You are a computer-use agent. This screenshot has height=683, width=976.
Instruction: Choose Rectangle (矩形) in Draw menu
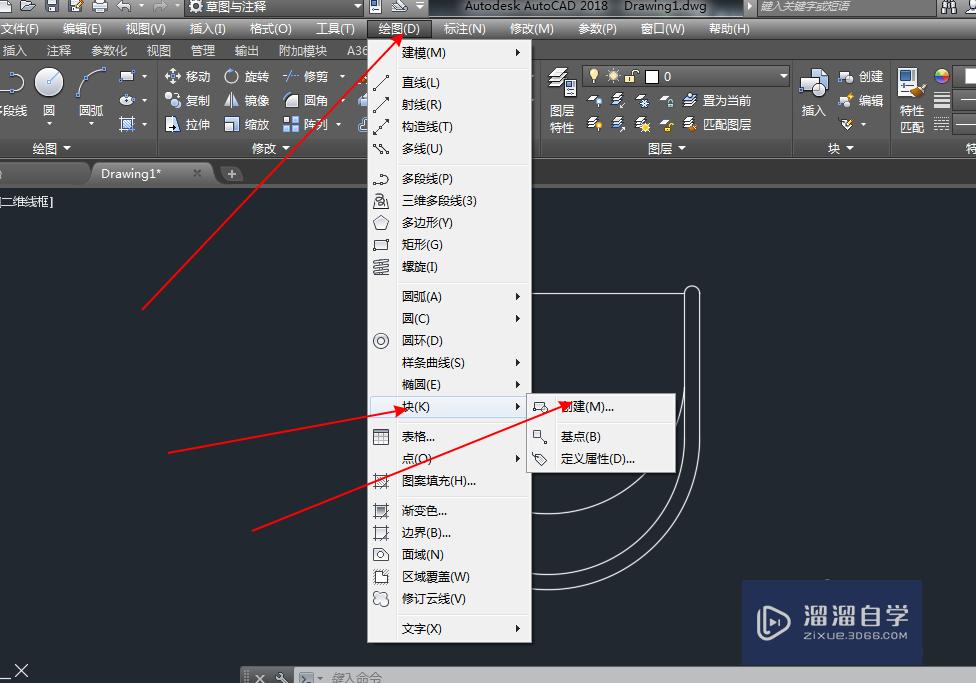coord(449,245)
